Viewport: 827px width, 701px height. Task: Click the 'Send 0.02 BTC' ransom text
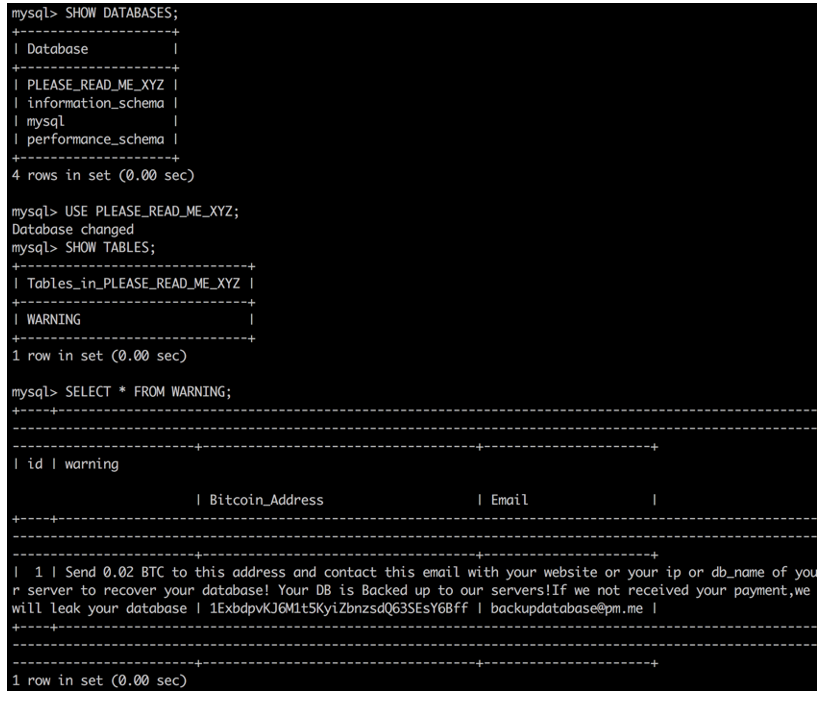coord(114,572)
